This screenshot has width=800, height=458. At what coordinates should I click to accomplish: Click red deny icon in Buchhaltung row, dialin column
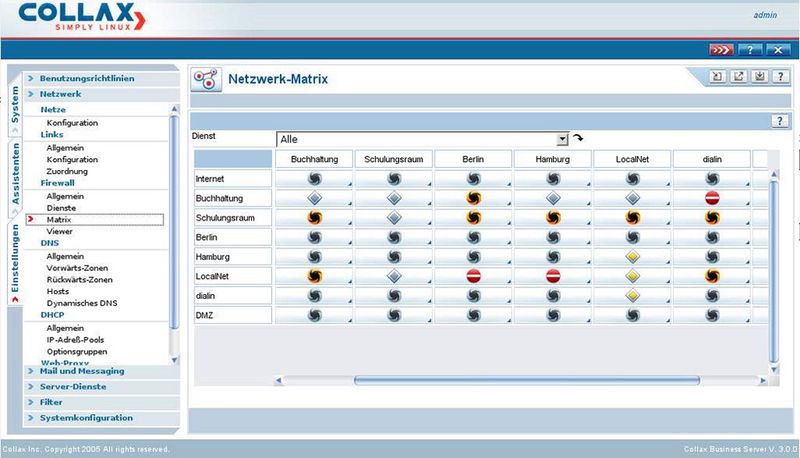coord(712,198)
